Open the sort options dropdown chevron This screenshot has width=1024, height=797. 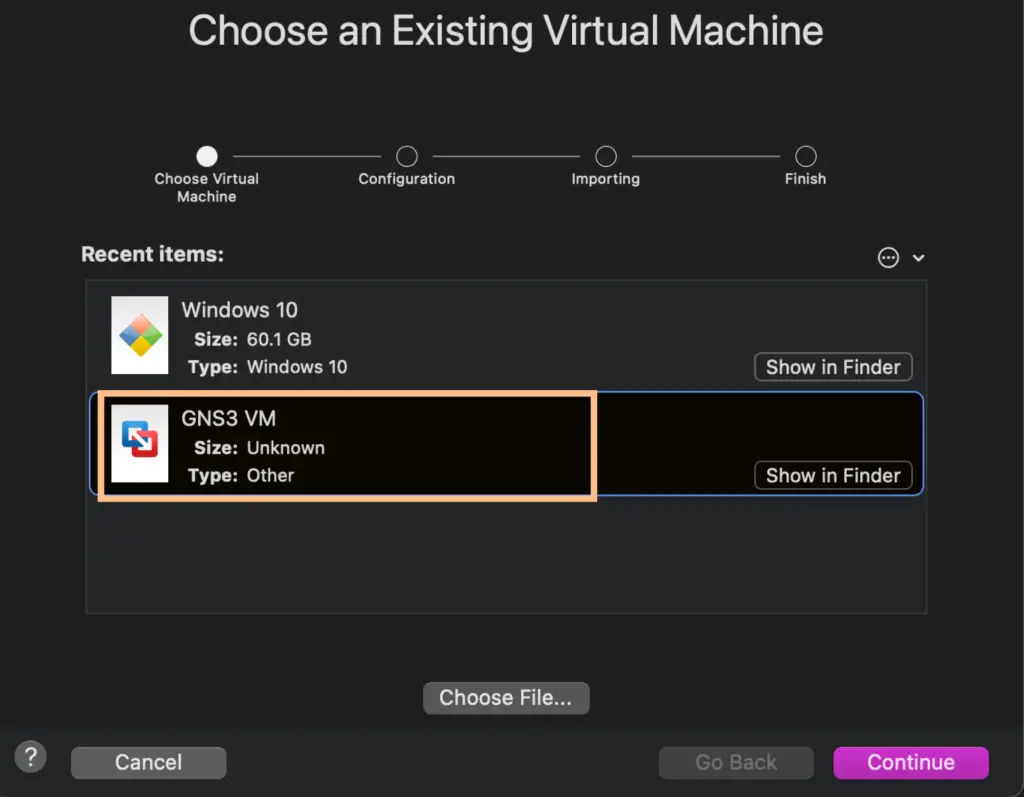point(916,258)
